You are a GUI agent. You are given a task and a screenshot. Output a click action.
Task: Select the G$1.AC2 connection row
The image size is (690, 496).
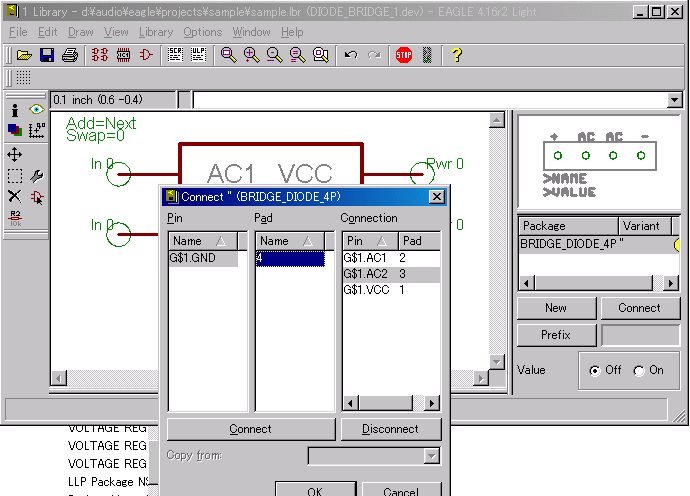[391, 273]
